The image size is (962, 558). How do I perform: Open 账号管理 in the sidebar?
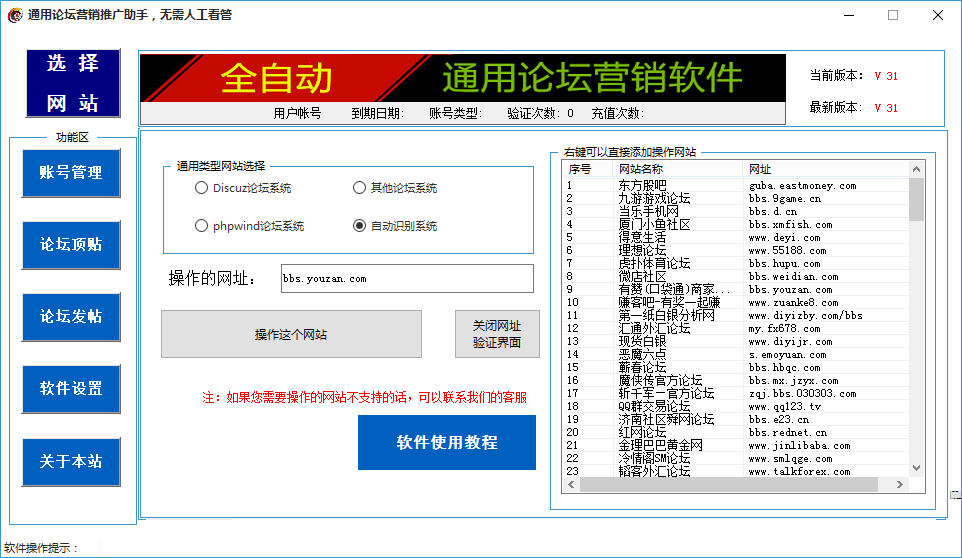click(71, 172)
